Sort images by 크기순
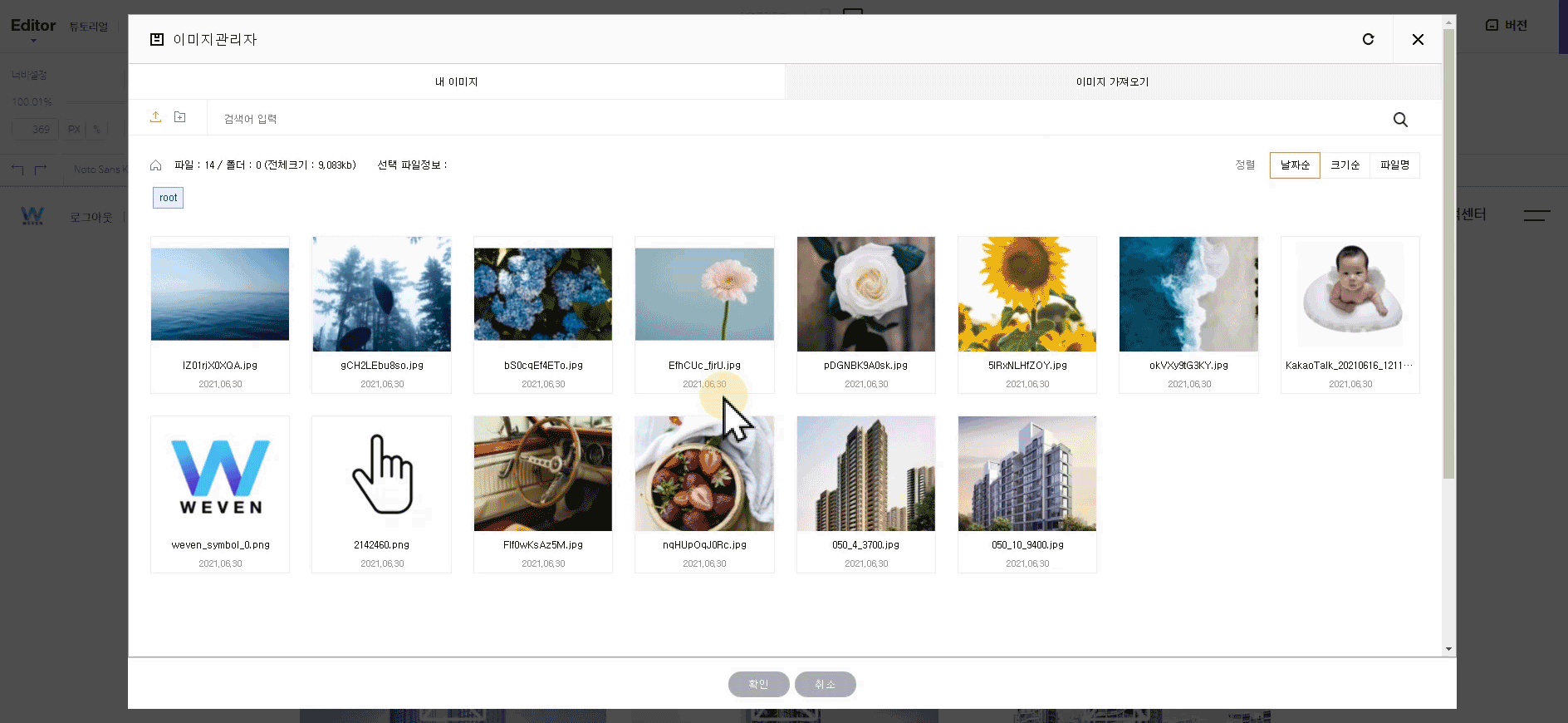Image resolution: width=1568 pixels, height=723 pixels. 1345,165
